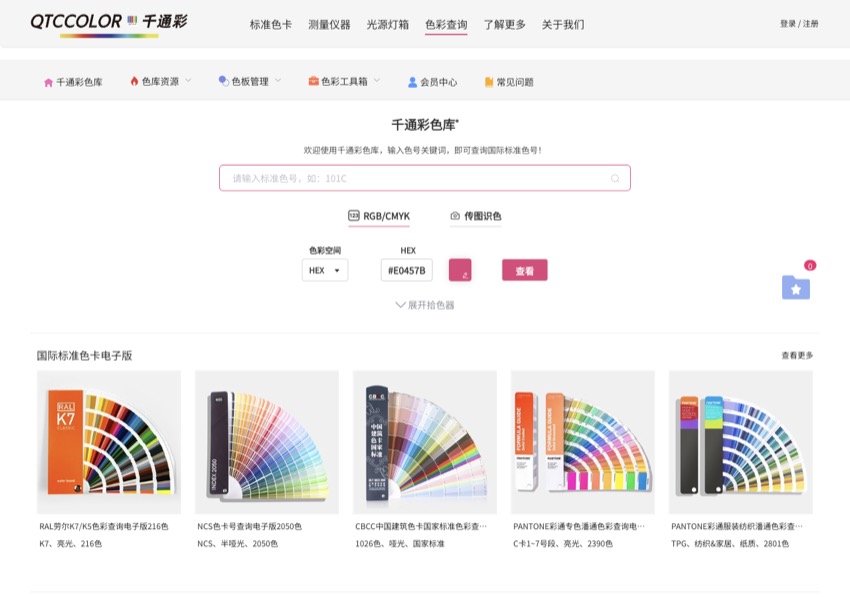Image resolution: width=850 pixels, height=597 pixels.
Task: Click the palette icon beside 色板管理
Action: [223, 81]
